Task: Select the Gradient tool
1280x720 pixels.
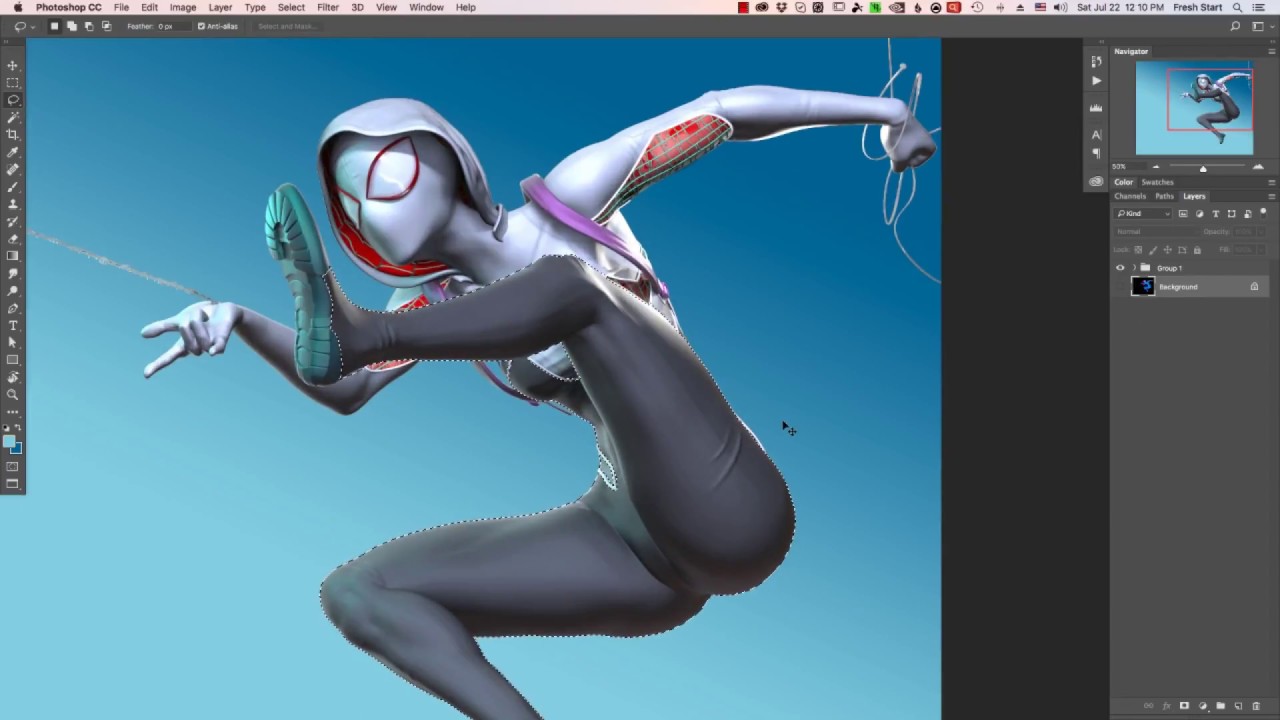Action: click(x=13, y=256)
